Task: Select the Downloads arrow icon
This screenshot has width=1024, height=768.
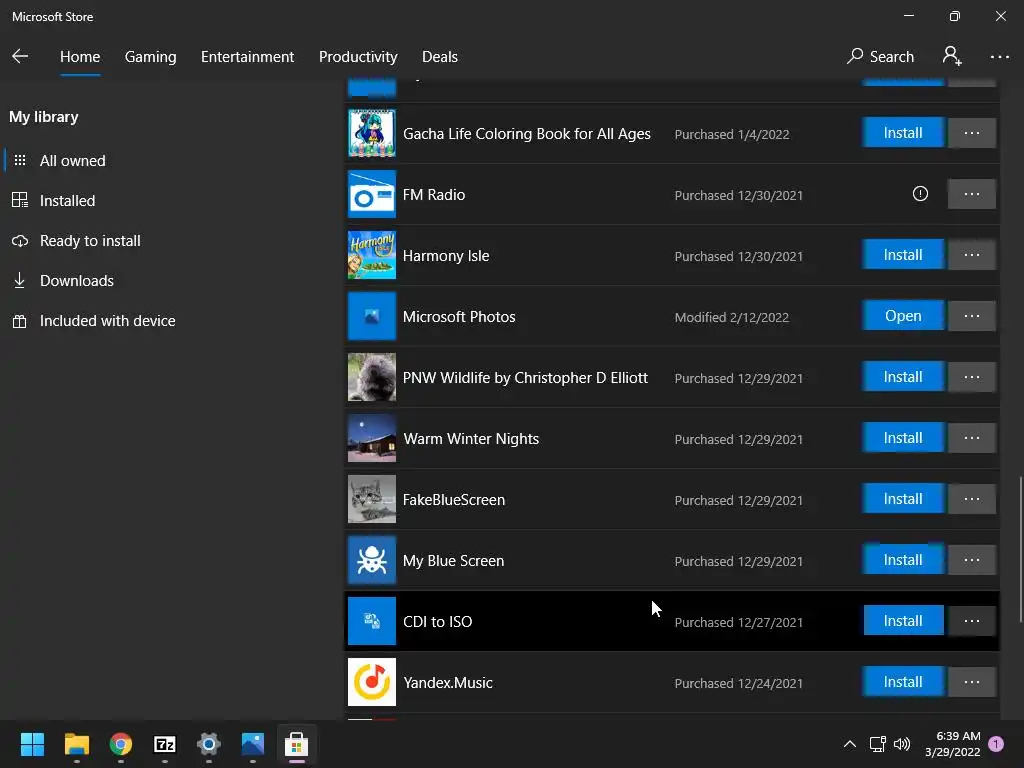Action: (20, 281)
